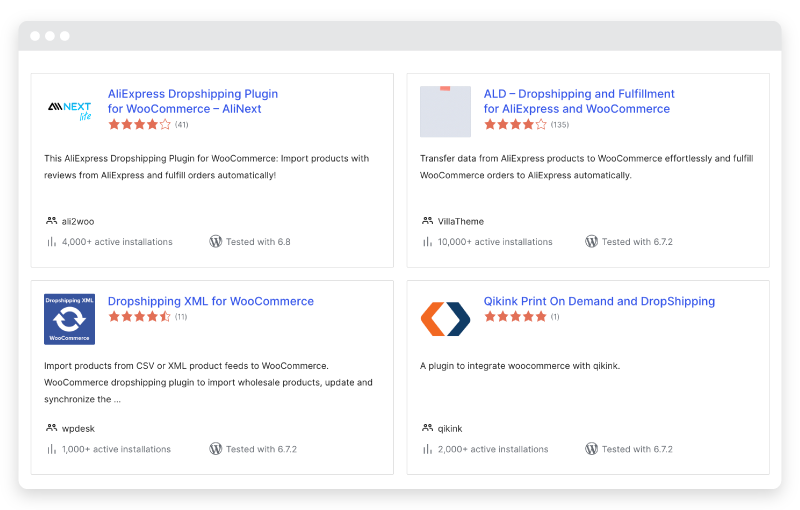Click the AliNext star rating
The image size is (800, 510).
click(139, 124)
